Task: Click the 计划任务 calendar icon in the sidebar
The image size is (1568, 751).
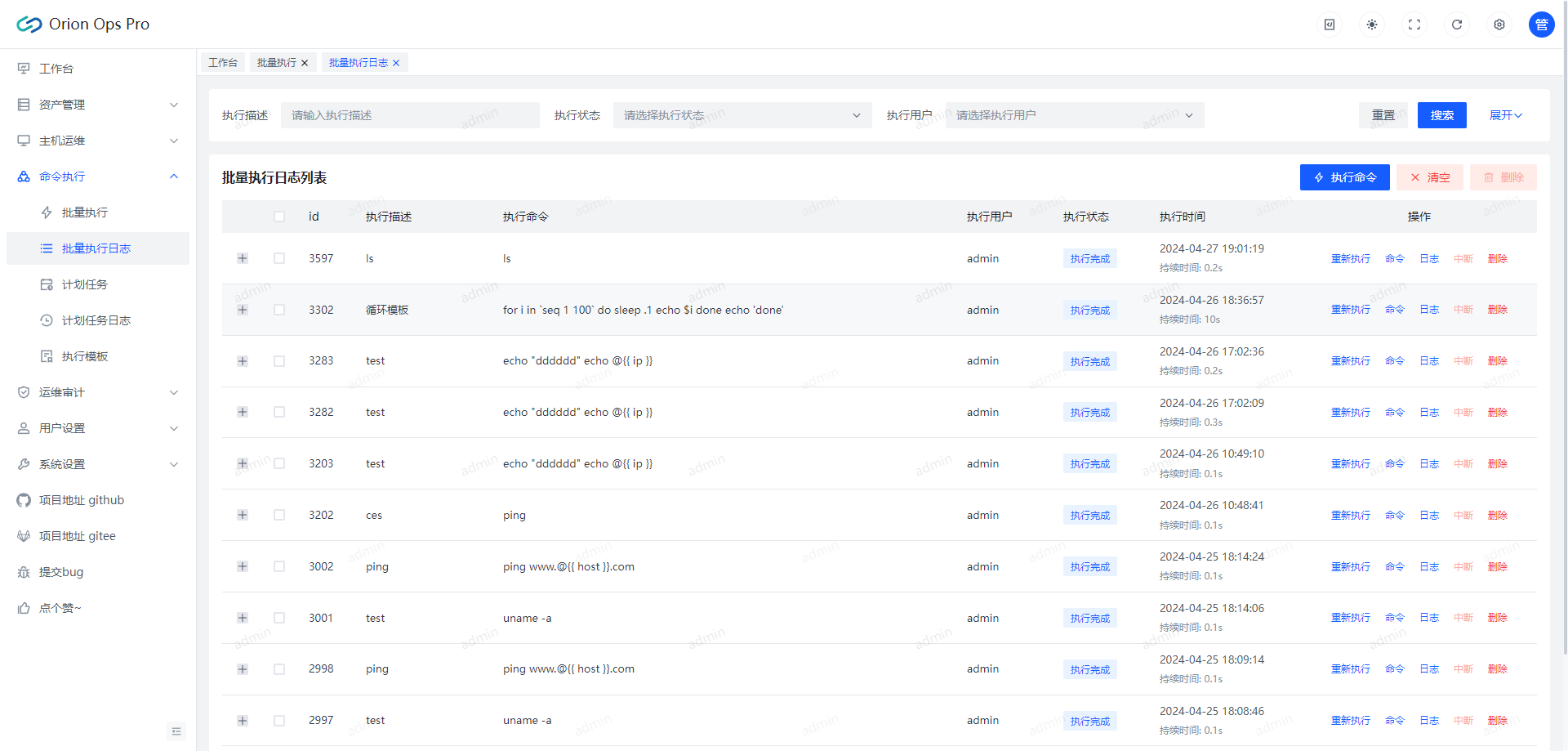Action: tap(47, 284)
